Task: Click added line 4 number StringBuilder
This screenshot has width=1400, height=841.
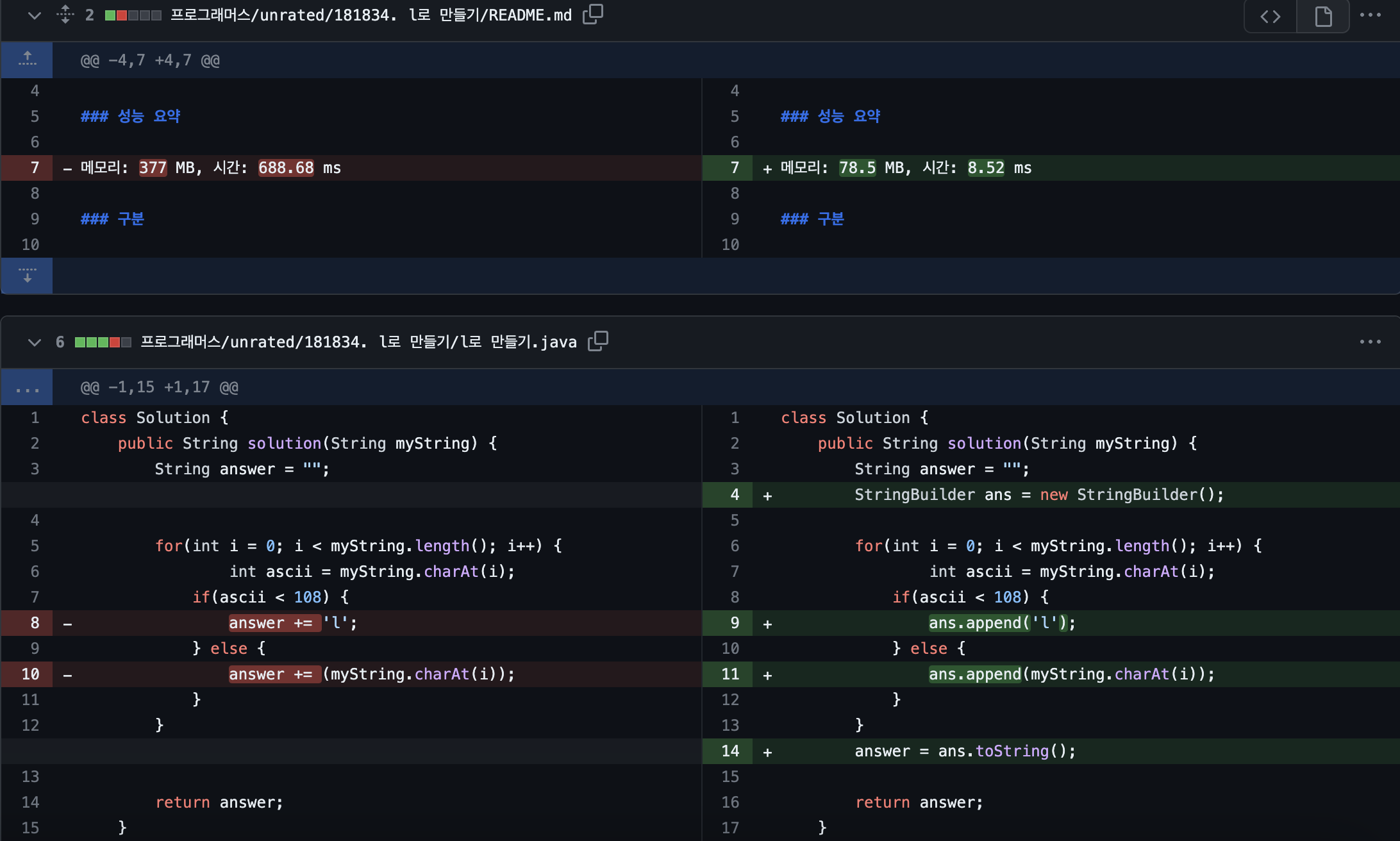Action: pyautogui.click(x=735, y=495)
